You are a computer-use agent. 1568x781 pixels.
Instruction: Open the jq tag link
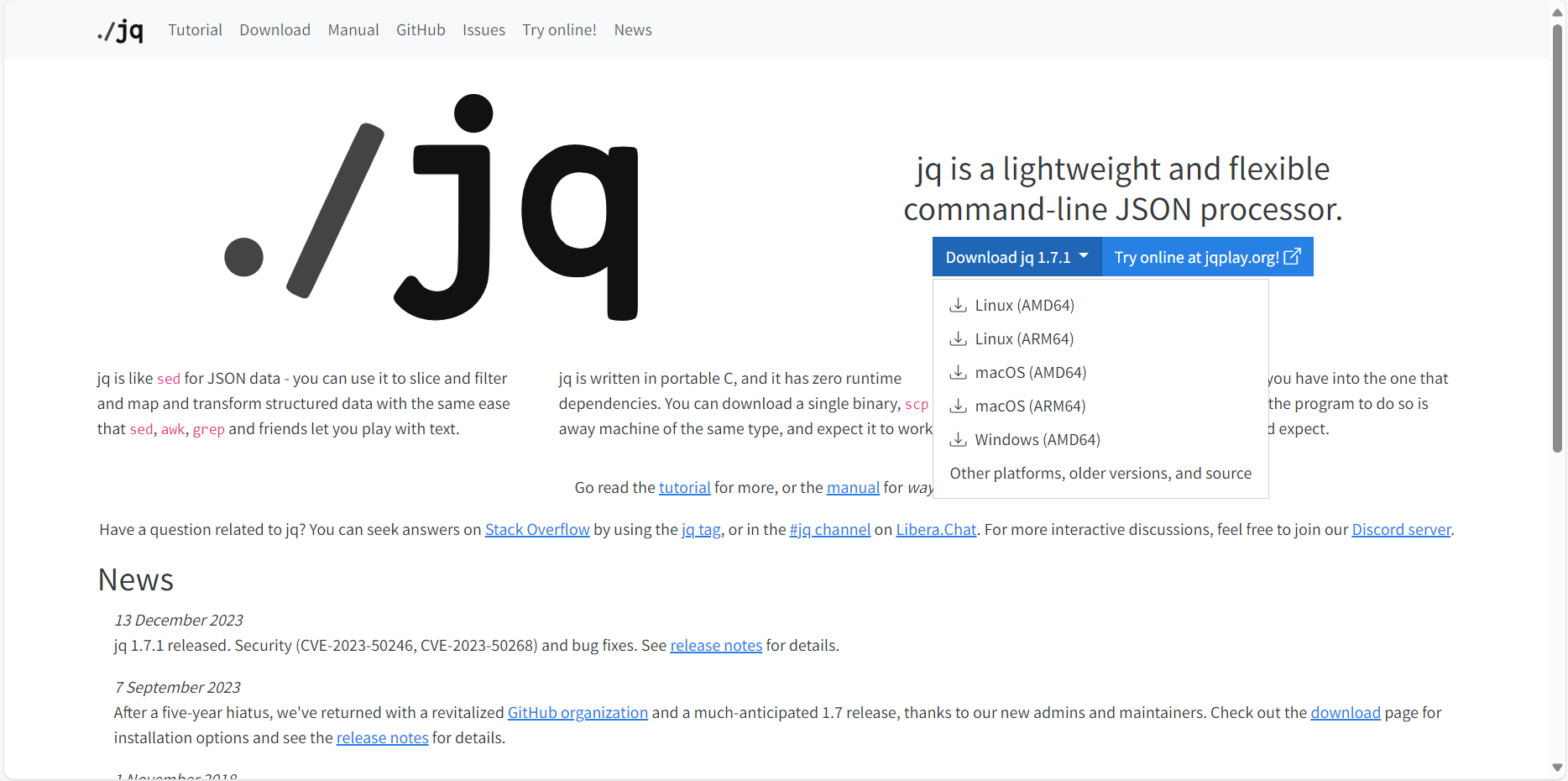pos(701,530)
